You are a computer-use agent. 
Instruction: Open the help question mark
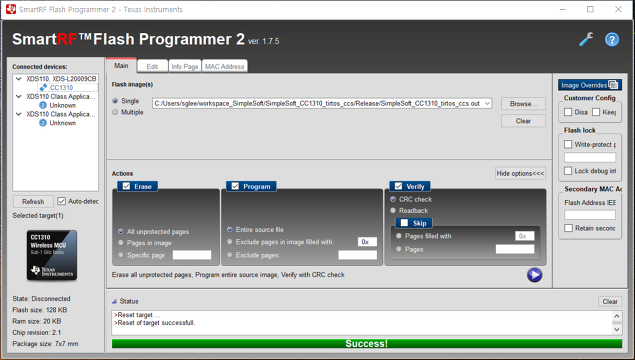(x=612, y=40)
